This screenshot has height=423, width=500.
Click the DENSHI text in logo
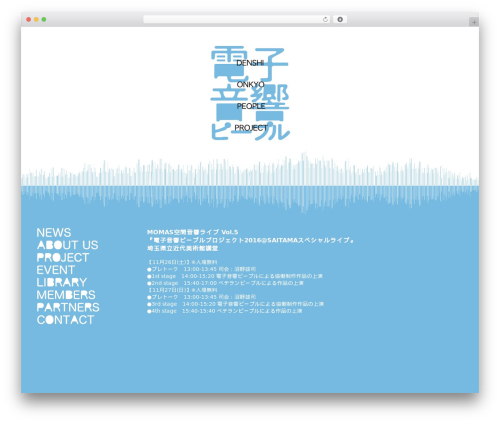point(250,63)
